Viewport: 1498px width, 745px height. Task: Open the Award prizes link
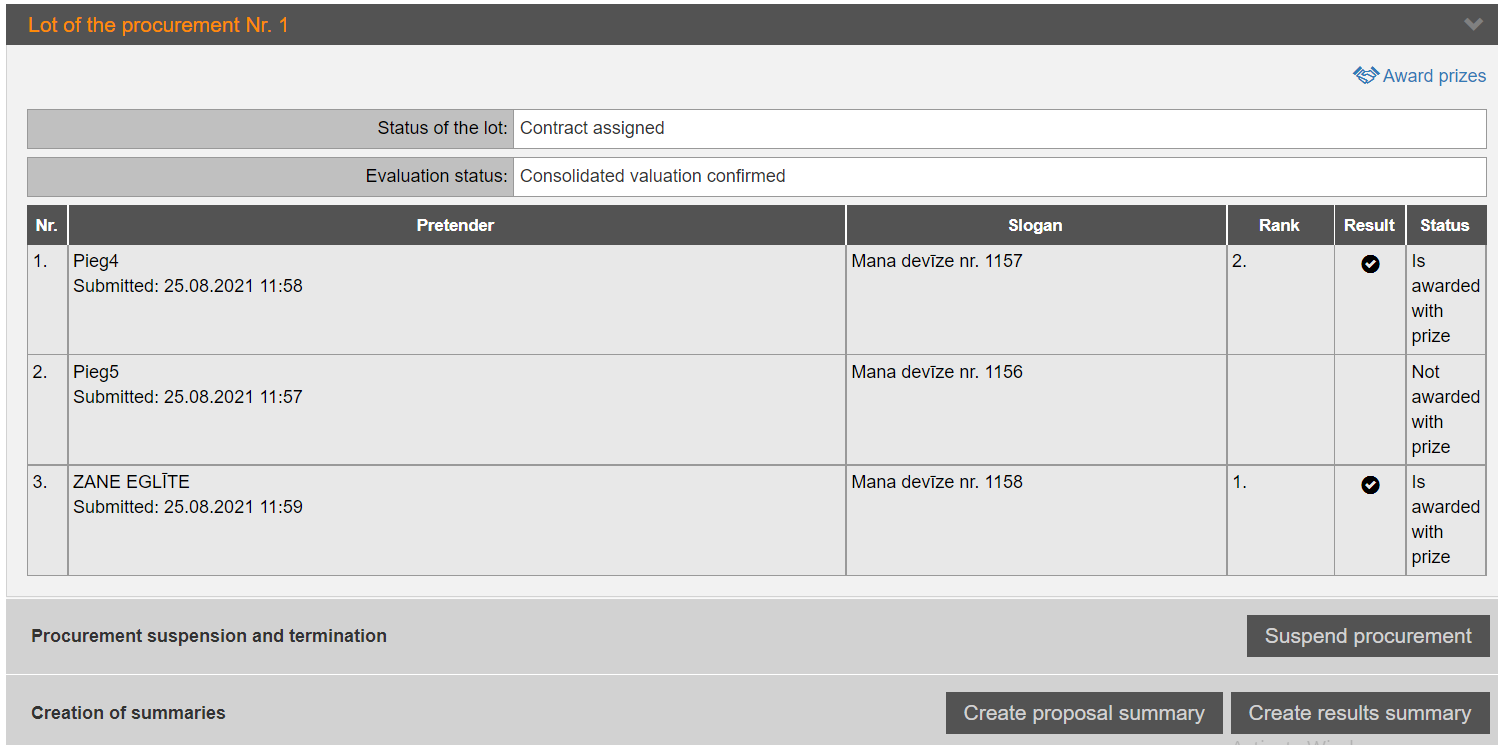coord(1433,76)
